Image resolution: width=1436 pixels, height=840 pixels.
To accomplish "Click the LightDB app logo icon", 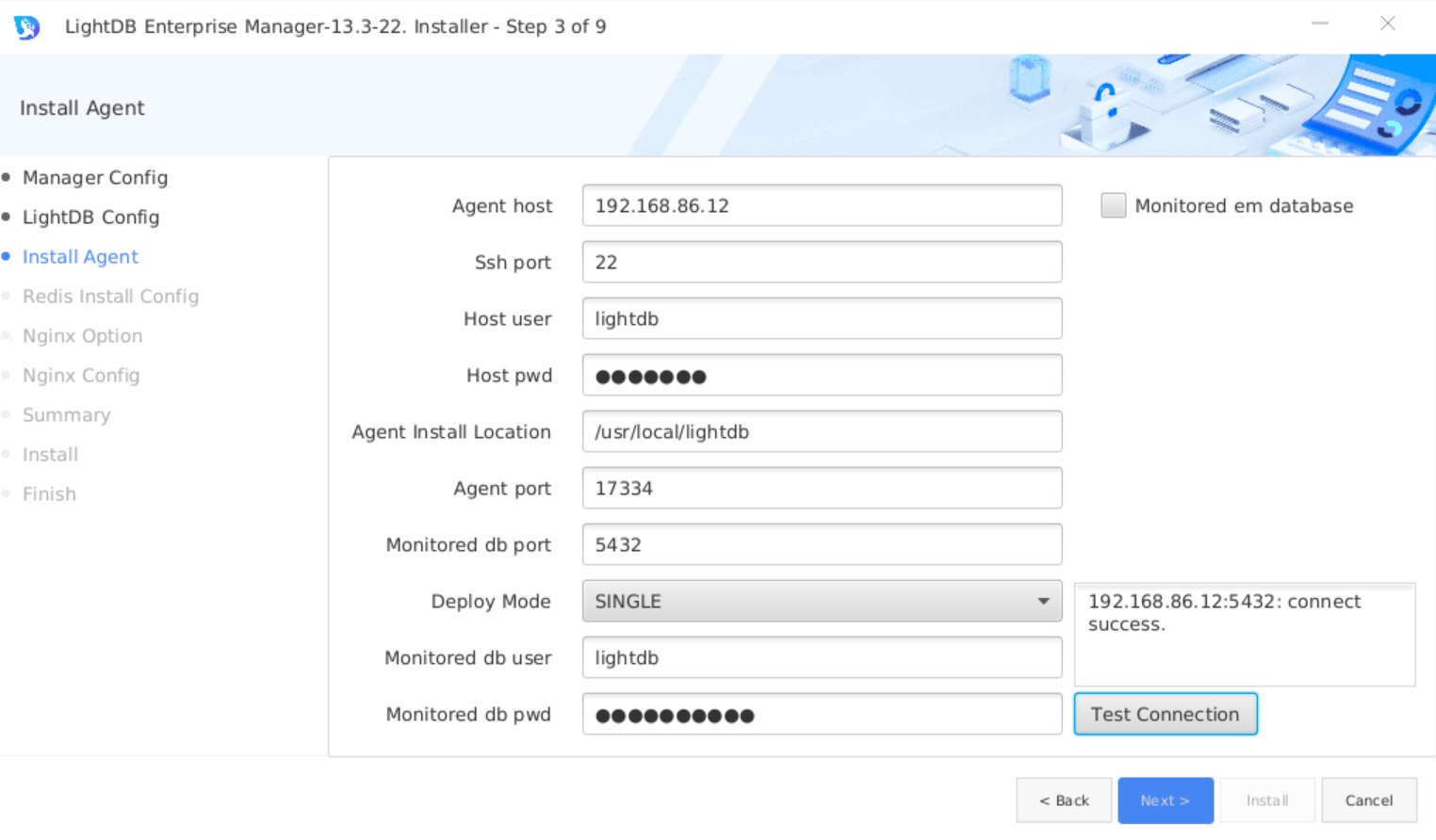I will coord(26,26).
